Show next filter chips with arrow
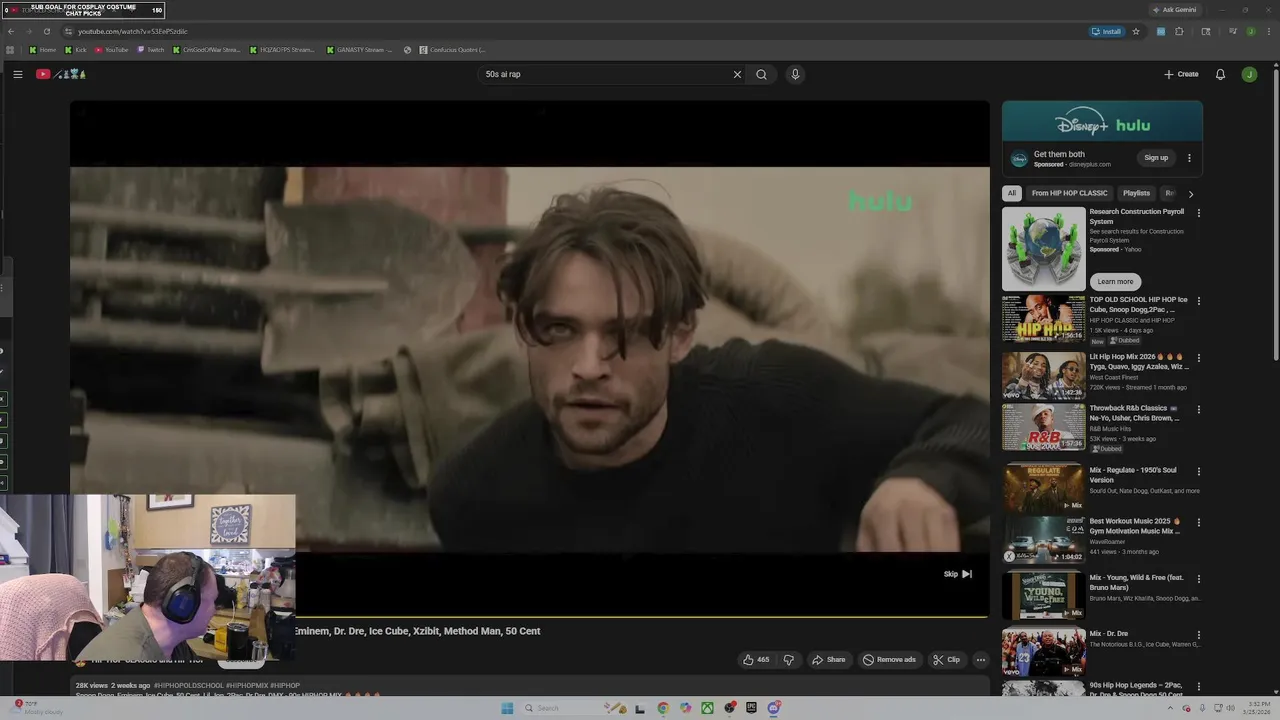The width and height of the screenshot is (1280, 720). click(x=1190, y=194)
